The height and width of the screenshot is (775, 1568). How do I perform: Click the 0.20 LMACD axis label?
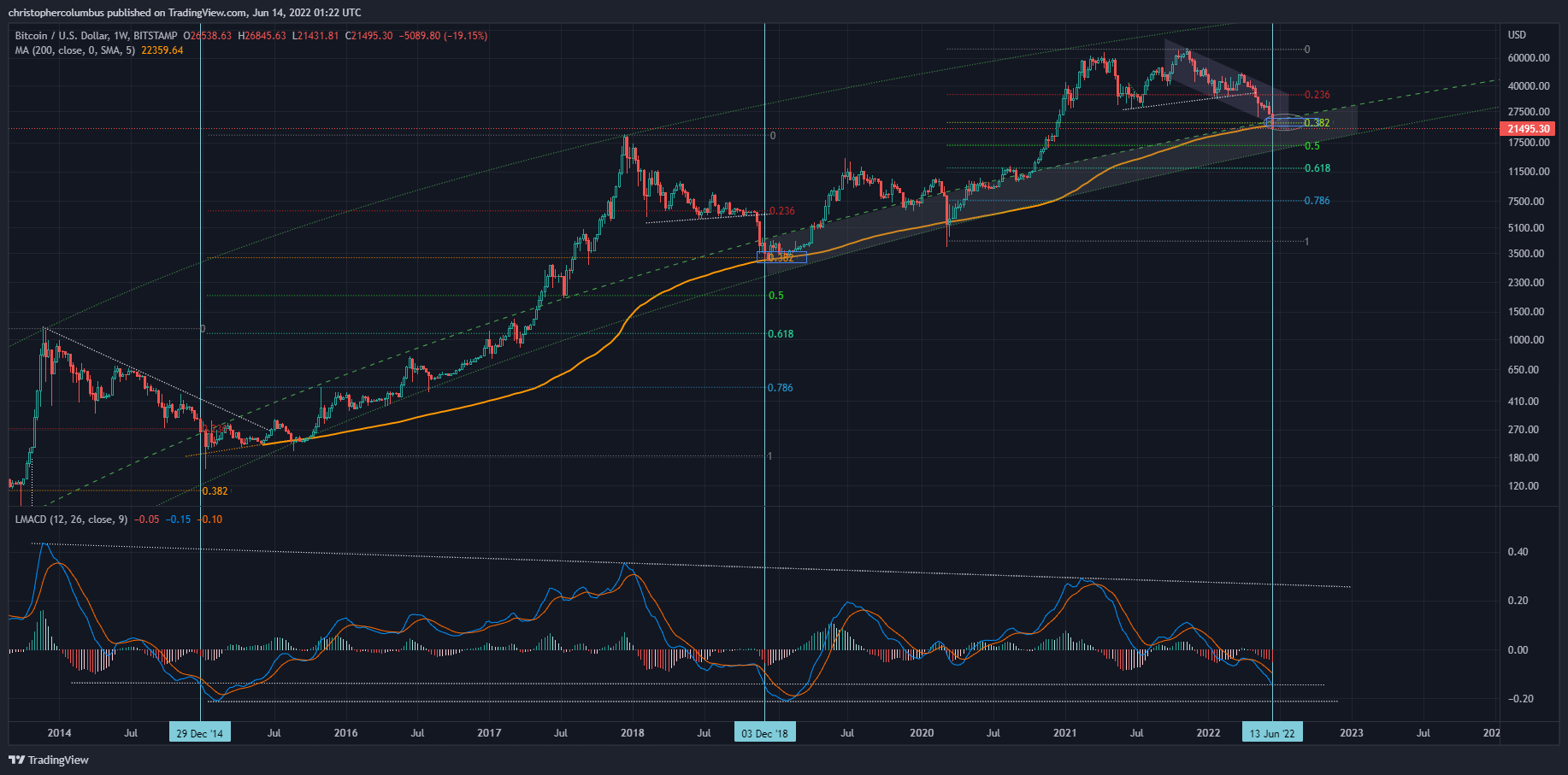pyautogui.click(x=1518, y=601)
